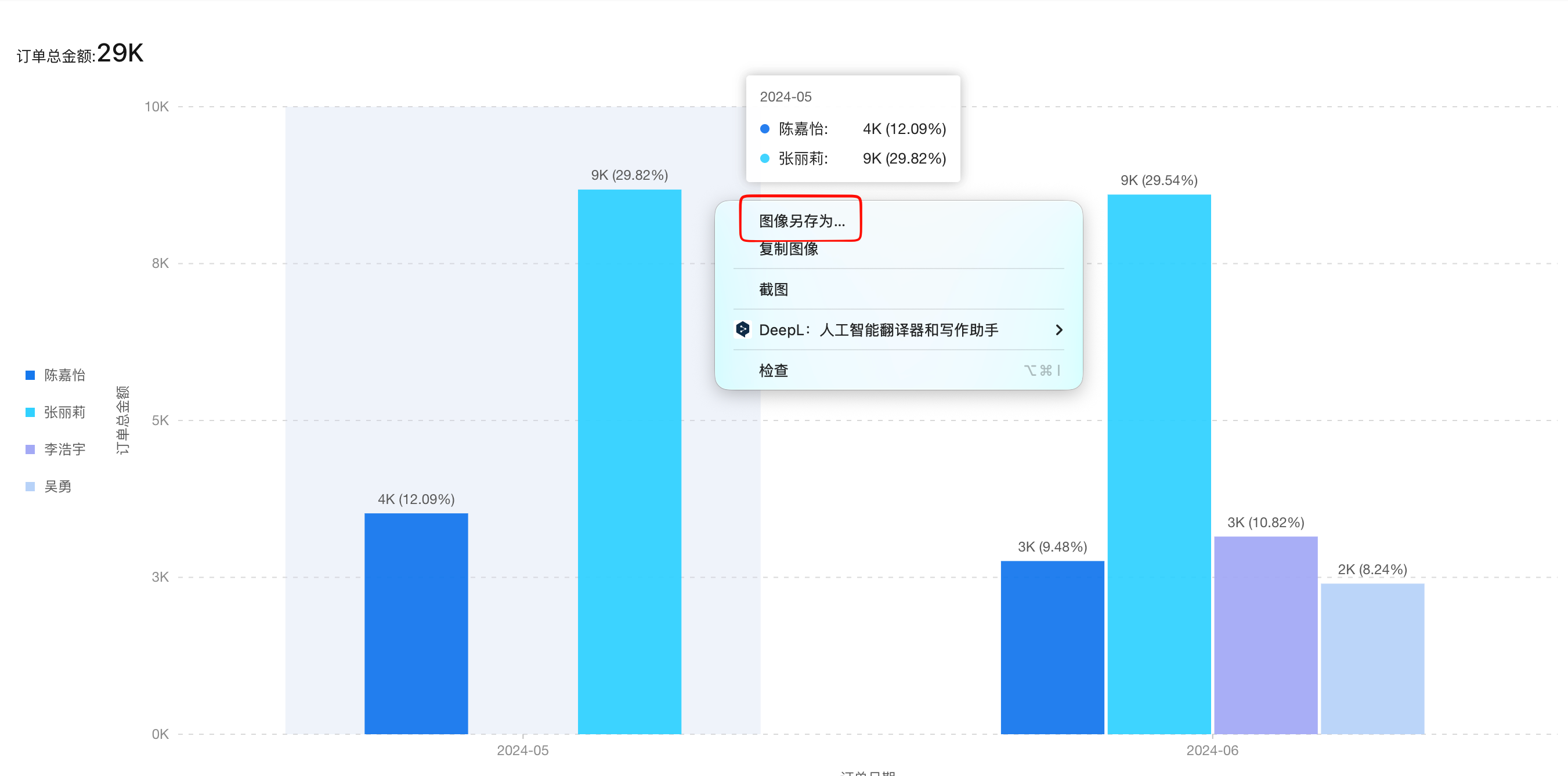Click the 订单总金额:29K summary text

pyautogui.click(x=80, y=54)
